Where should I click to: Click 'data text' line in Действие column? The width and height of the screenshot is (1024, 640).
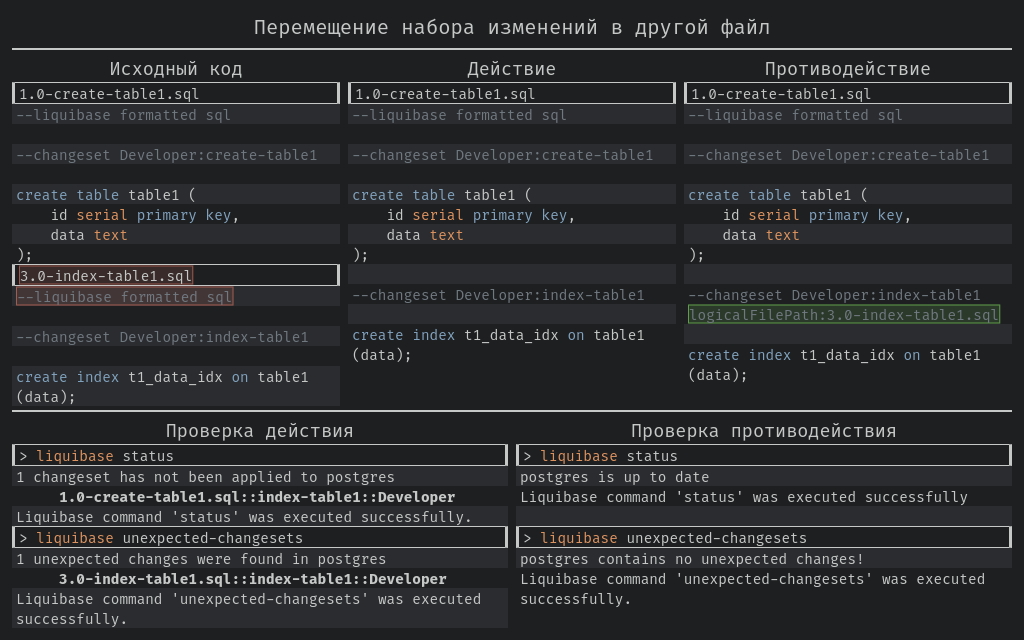(x=424, y=235)
